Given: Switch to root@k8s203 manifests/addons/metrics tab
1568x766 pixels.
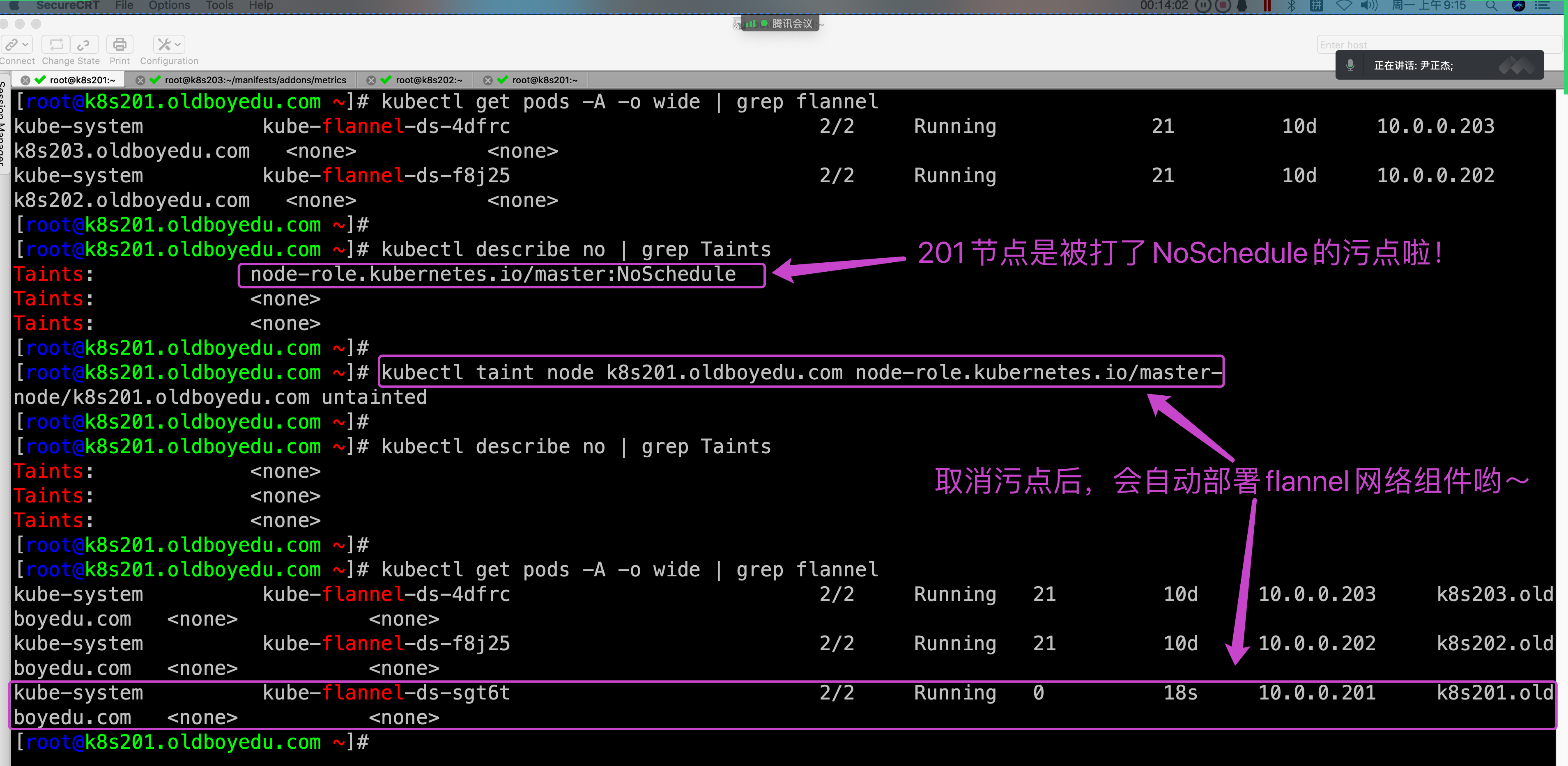Looking at the screenshot, I should [x=255, y=80].
